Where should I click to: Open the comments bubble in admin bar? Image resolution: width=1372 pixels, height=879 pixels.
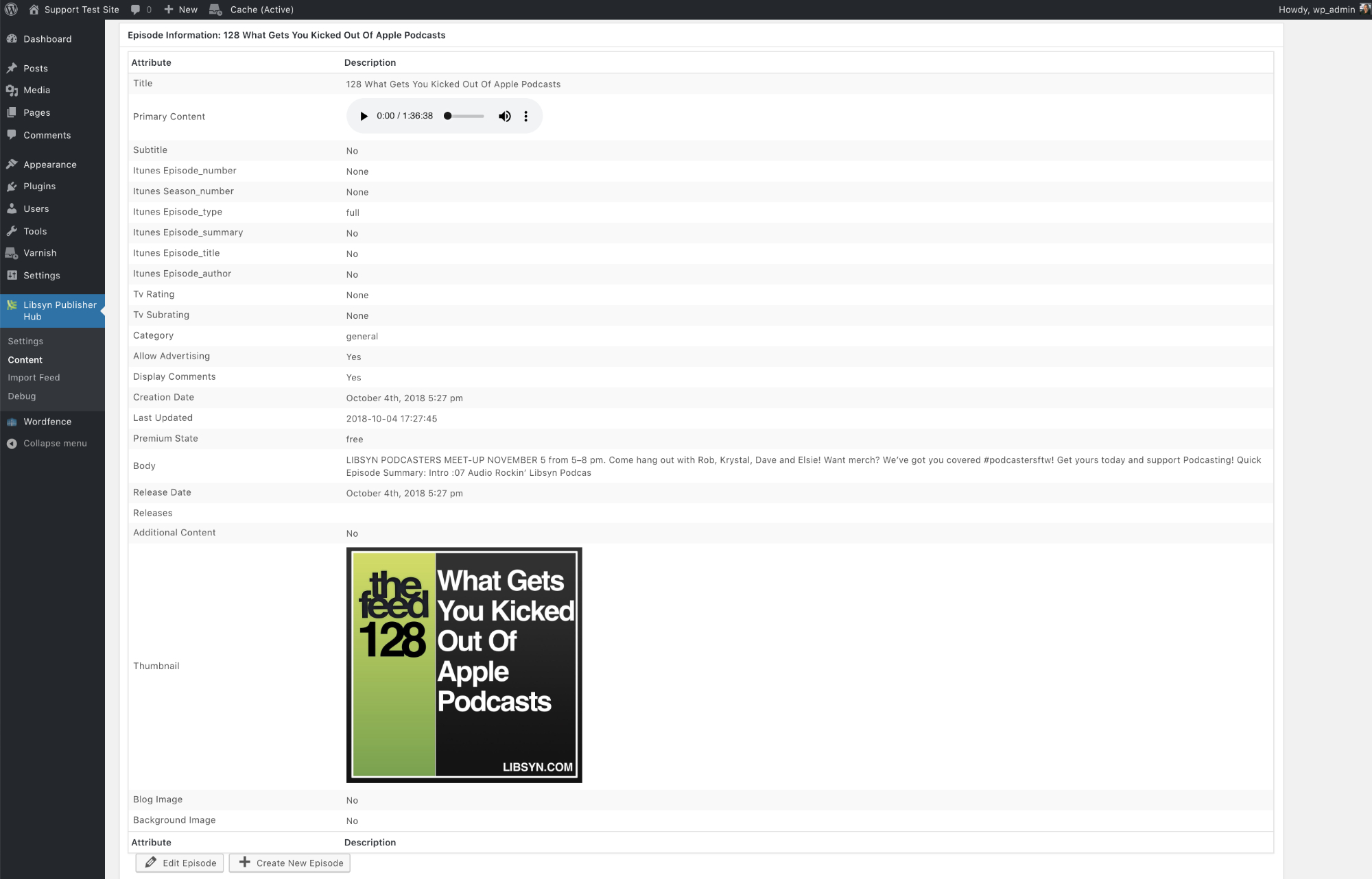click(136, 10)
